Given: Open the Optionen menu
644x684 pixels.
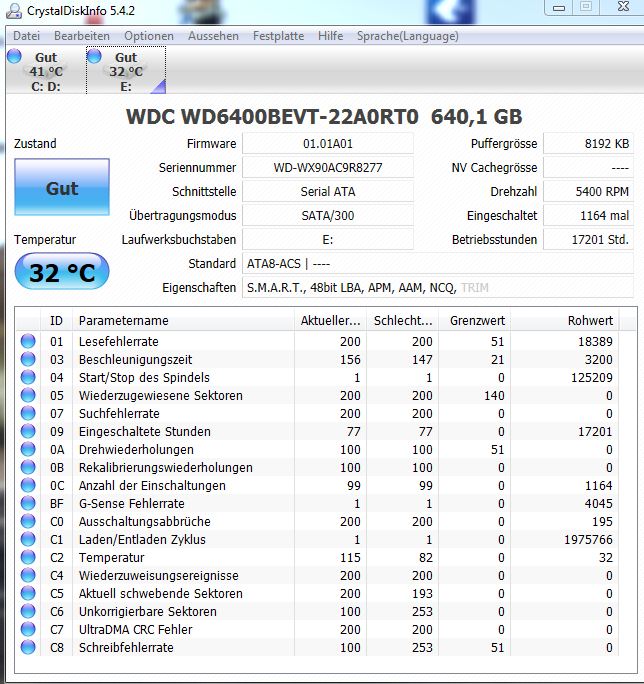Looking at the screenshot, I should click(149, 36).
